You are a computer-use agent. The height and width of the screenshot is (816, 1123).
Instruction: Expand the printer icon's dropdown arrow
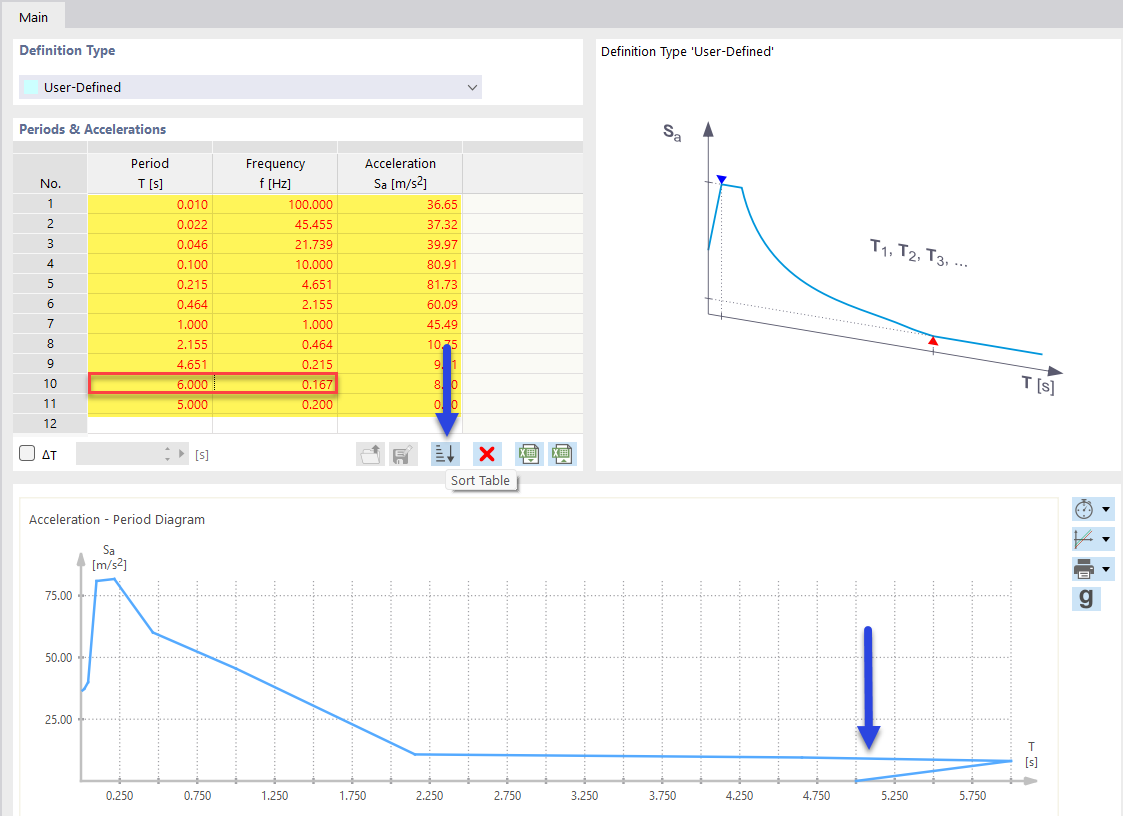point(1106,568)
